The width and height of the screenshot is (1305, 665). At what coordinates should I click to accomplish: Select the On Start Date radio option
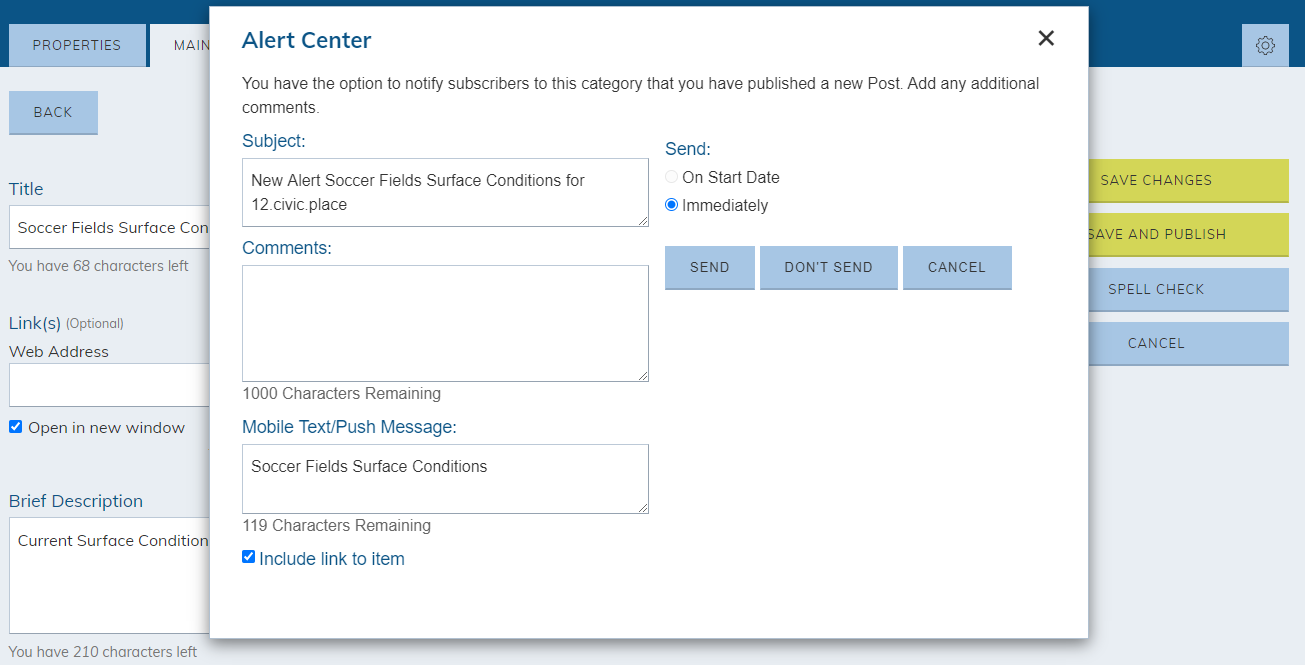(x=672, y=177)
